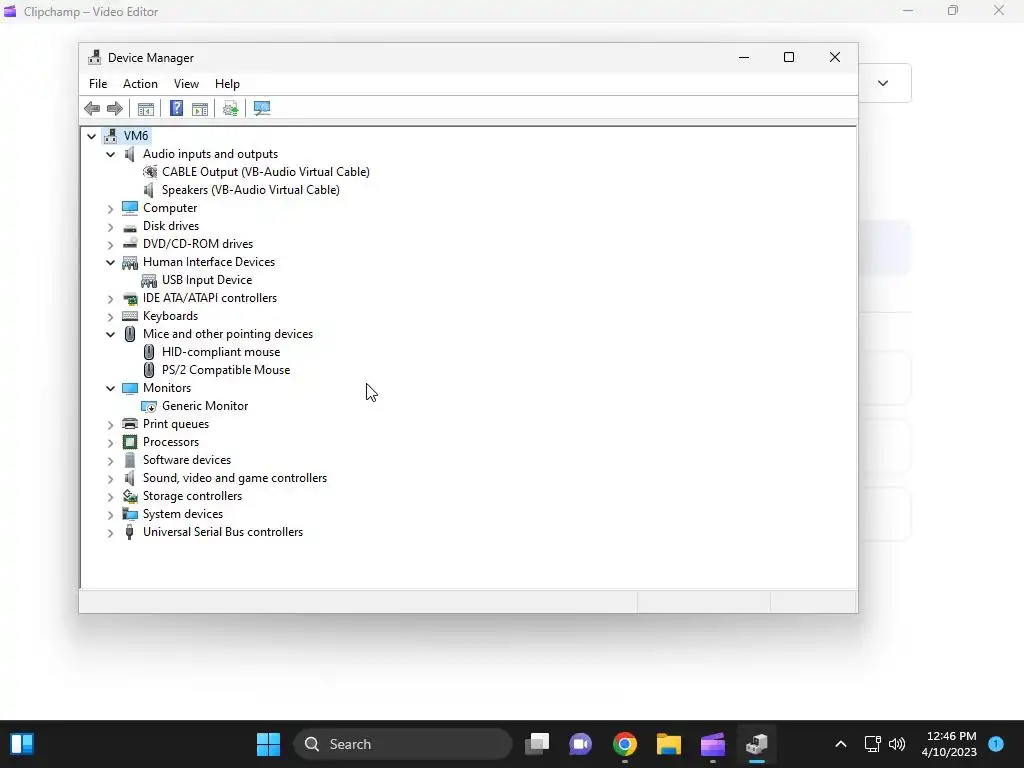Click the Computer category monitor icon
This screenshot has width=1024, height=768.
pos(130,208)
